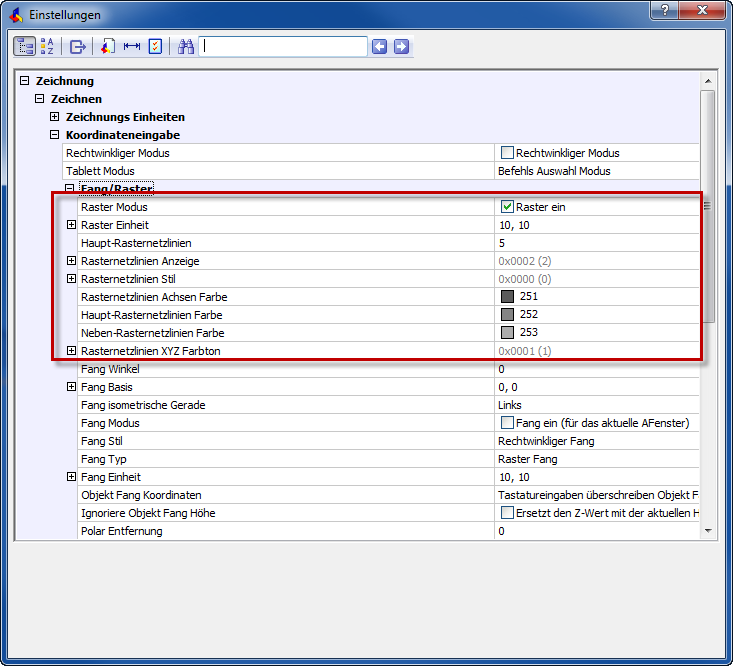733x666 pixels.
Task: Toggle the Fang ein checkbox
Action: [507, 423]
